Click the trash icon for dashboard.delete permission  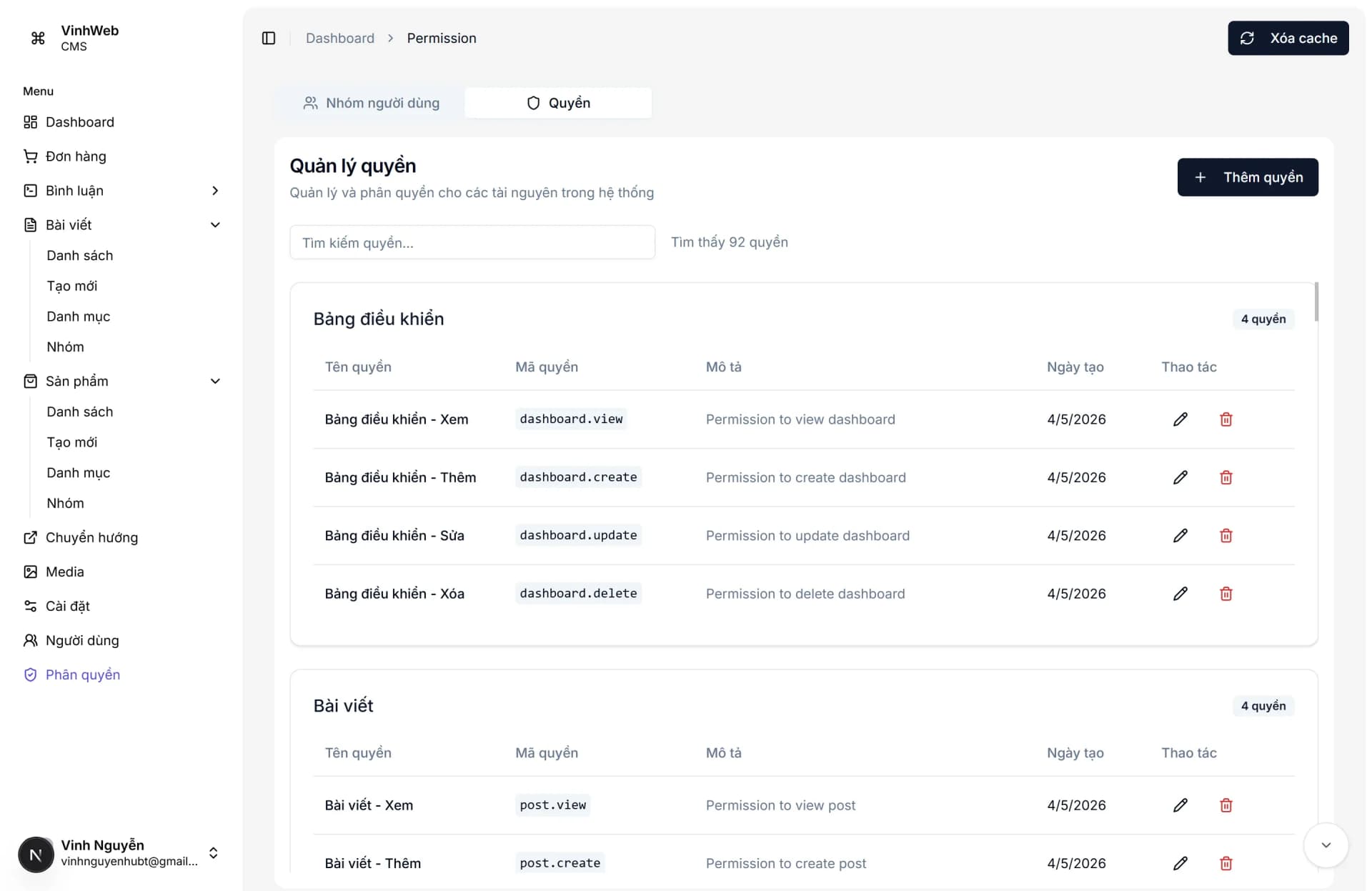point(1226,593)
